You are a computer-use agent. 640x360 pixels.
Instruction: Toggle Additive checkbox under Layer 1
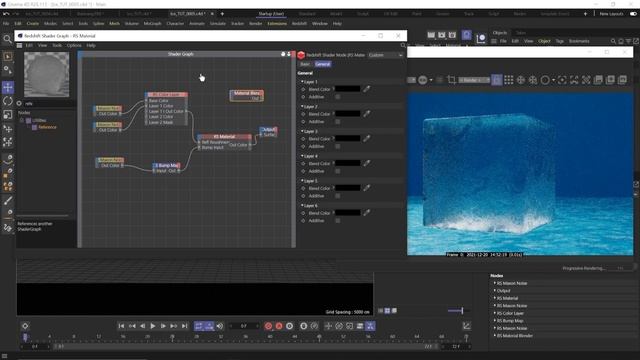338,97
